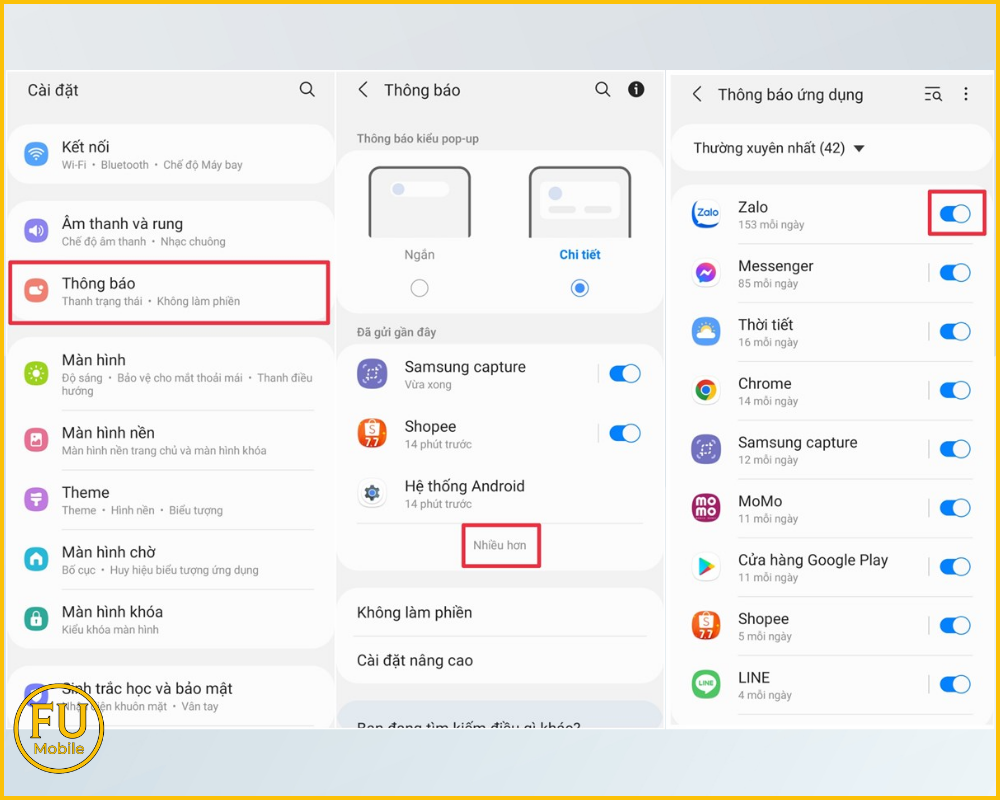The width and height of the screenshot is (1000, 800).
Task: Click the Hệ thống Android gear icon
Action: click(x=372, y=494)
